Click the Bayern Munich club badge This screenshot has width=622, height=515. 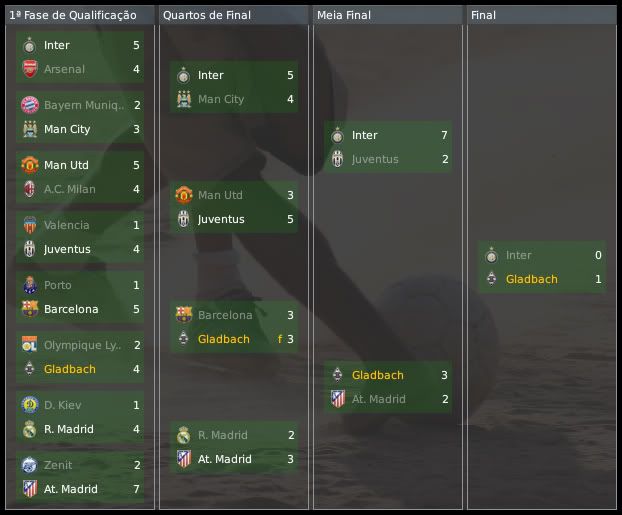point(29,105)
